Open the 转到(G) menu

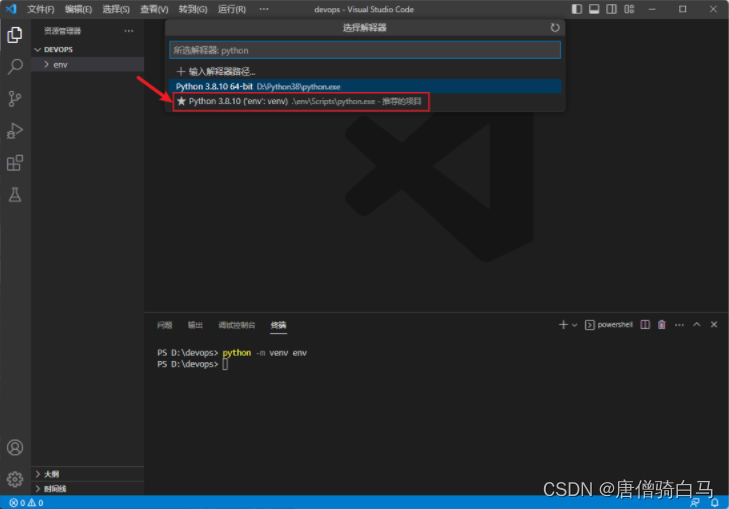[x=192, y=9]
